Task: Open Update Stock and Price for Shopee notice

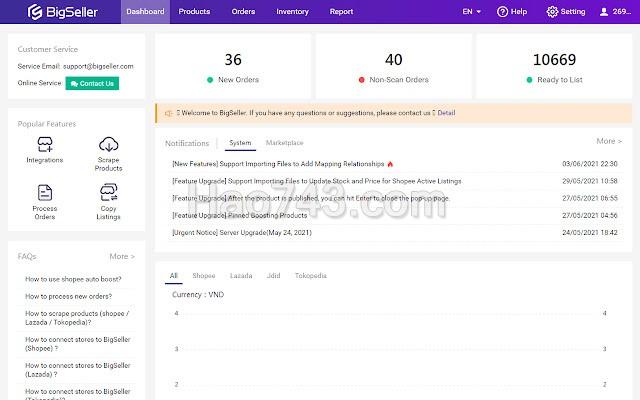Action: point(317,181)
